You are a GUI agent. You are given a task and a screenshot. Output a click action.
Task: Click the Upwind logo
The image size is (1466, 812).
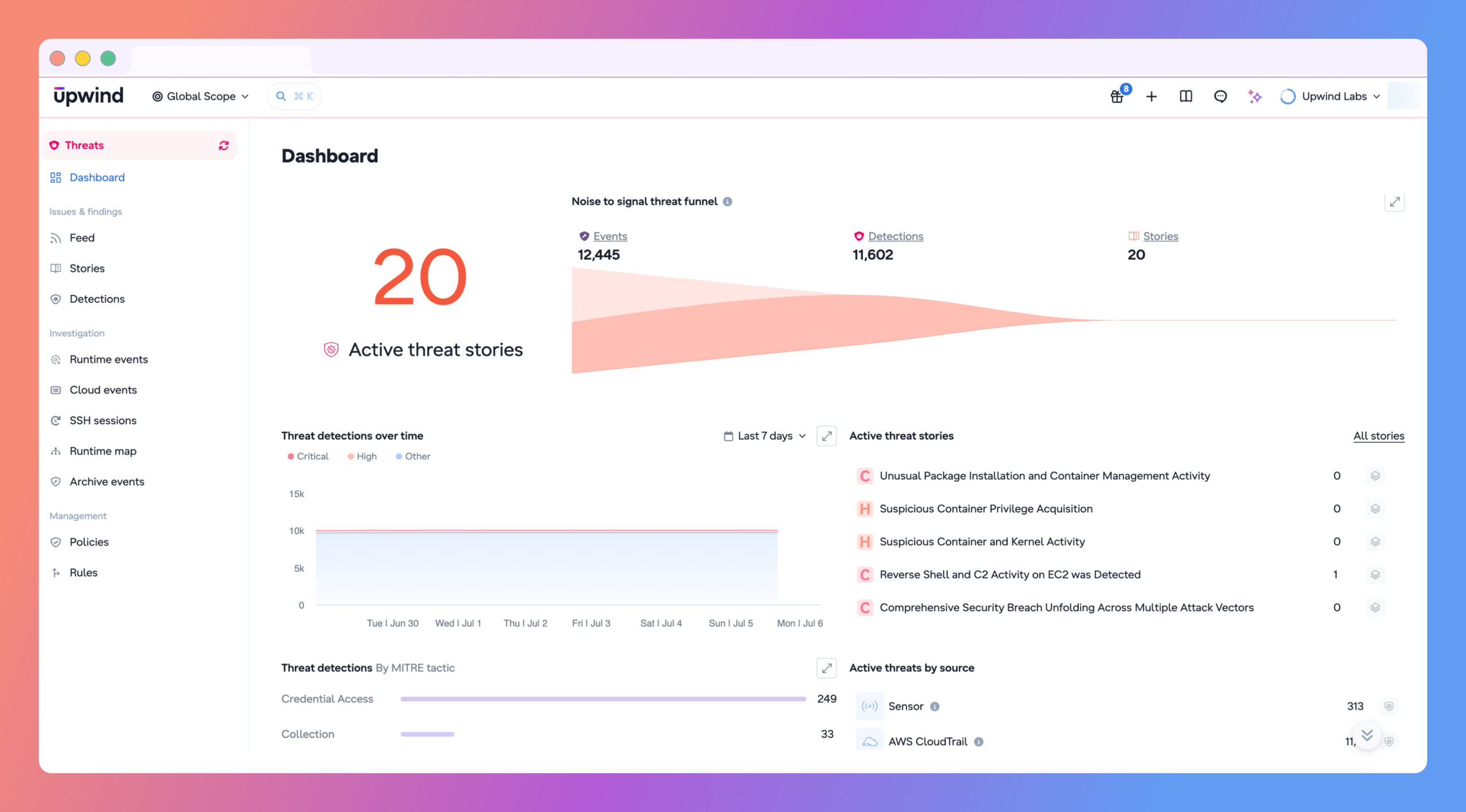[88, 96]
